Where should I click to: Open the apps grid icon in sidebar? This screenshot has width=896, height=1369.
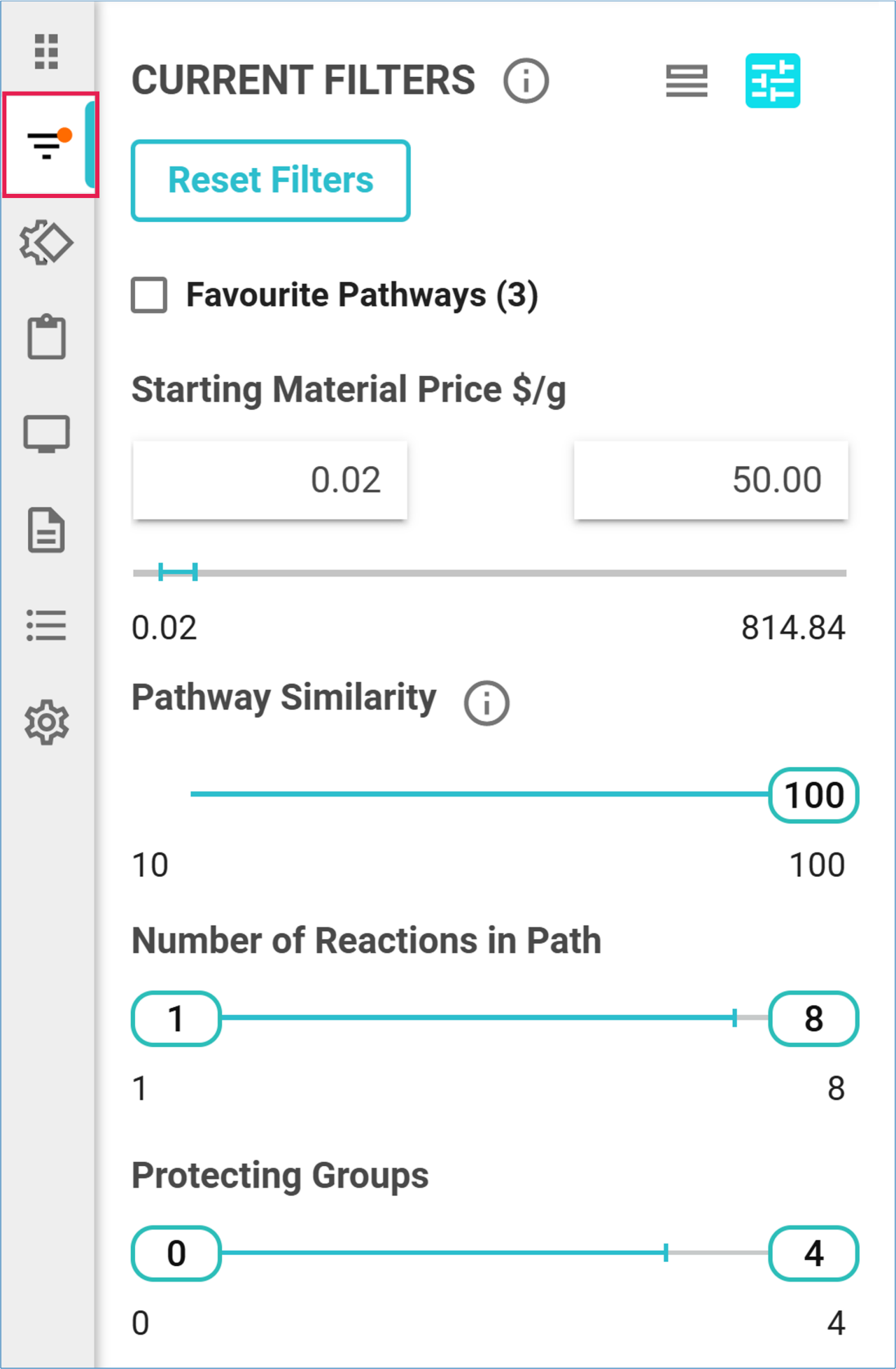tap(46, 52)
